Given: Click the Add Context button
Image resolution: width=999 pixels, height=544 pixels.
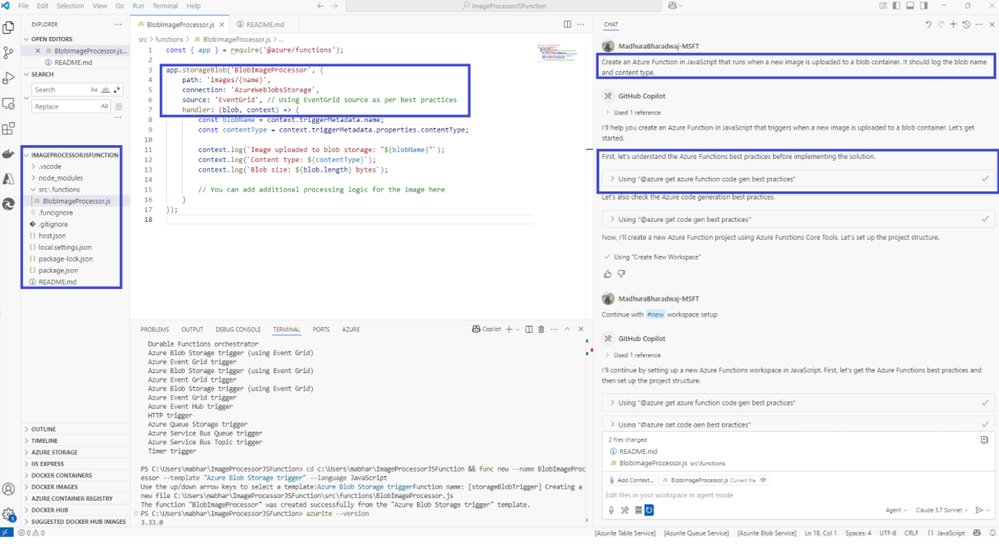Looking at the screenshot, I should 630,480.
